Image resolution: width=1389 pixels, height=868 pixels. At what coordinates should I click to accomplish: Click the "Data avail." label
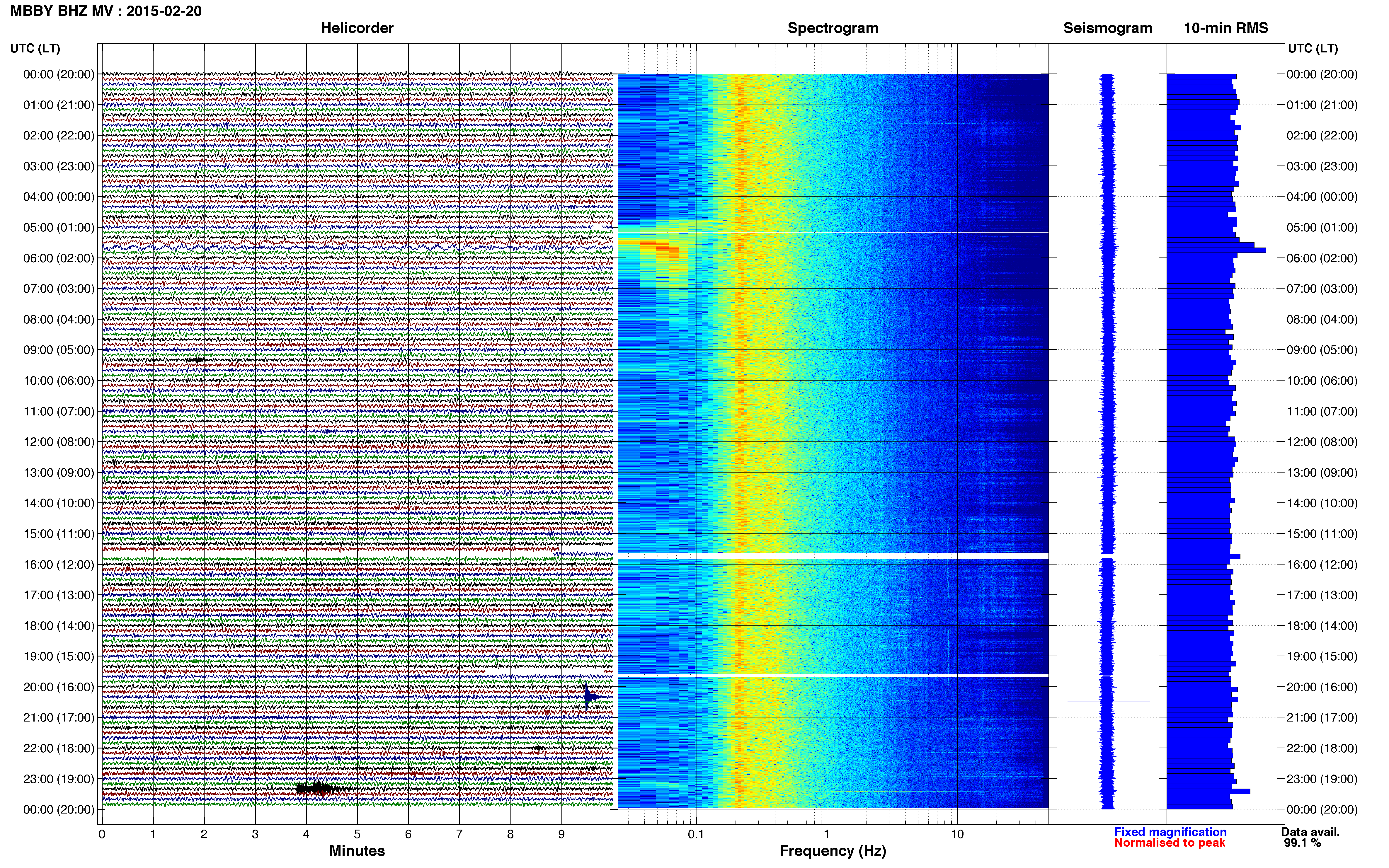[x=1310, y=832]
